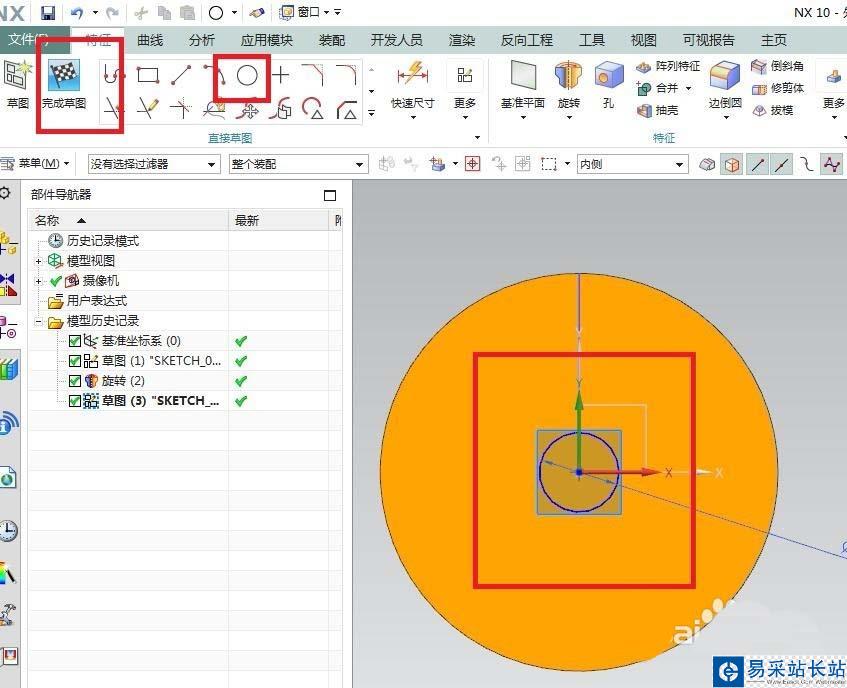This screenshot has width=847, height=688.
Task: Collapse the 模型历史记录 tree node
Action: [38, 321]
